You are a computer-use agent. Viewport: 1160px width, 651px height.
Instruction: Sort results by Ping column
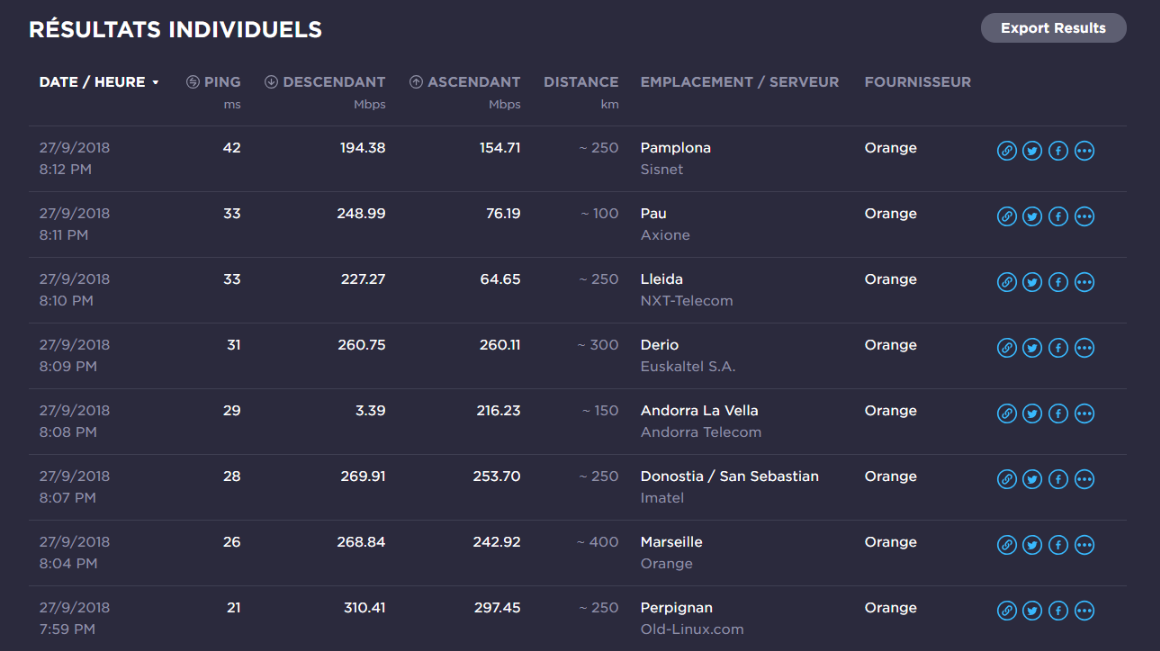click(214, 82)
